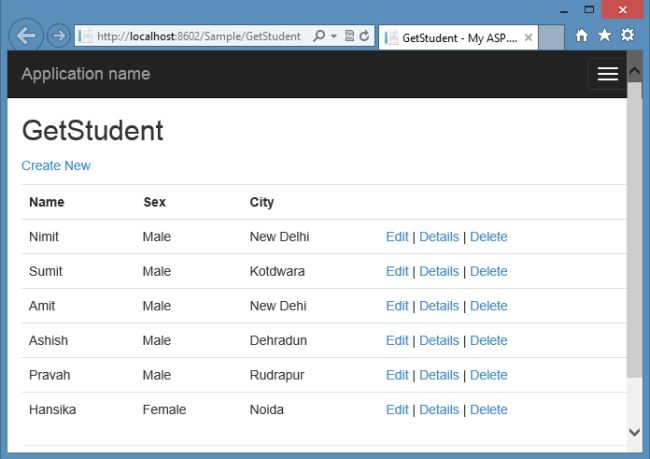Delete the Pravah record
650x459 pixels.
pyautogui.click(x=488, y=375)
